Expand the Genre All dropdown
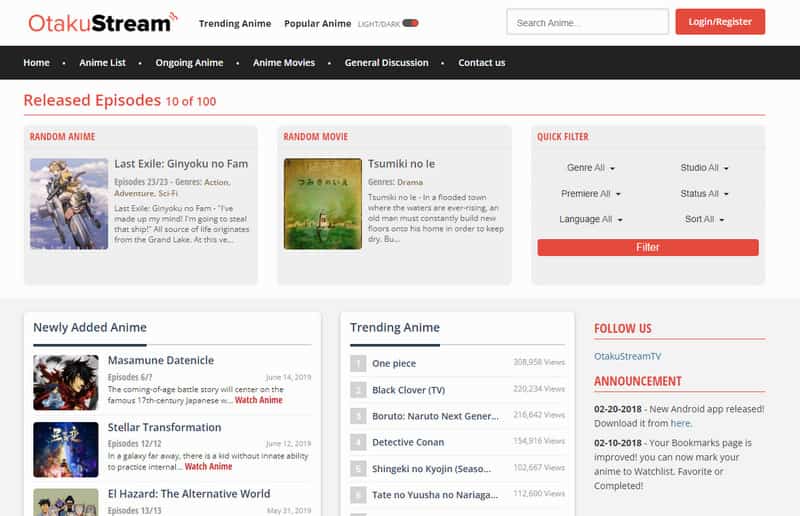 (591, 168)
